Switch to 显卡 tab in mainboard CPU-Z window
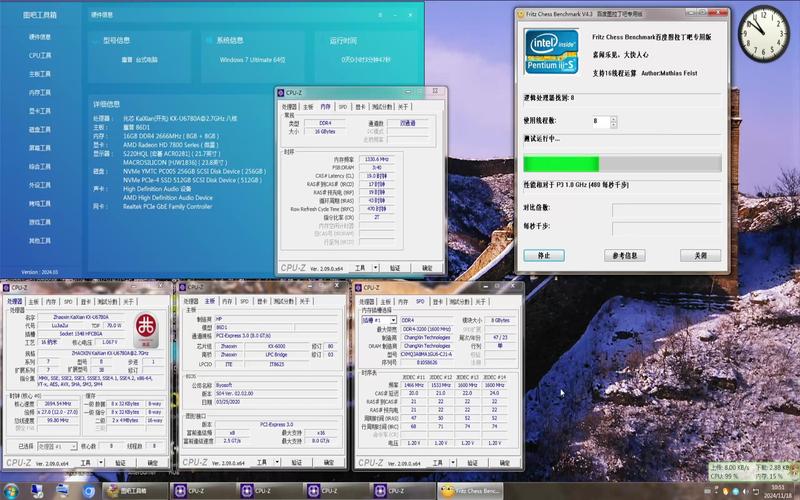 (262, 302)
